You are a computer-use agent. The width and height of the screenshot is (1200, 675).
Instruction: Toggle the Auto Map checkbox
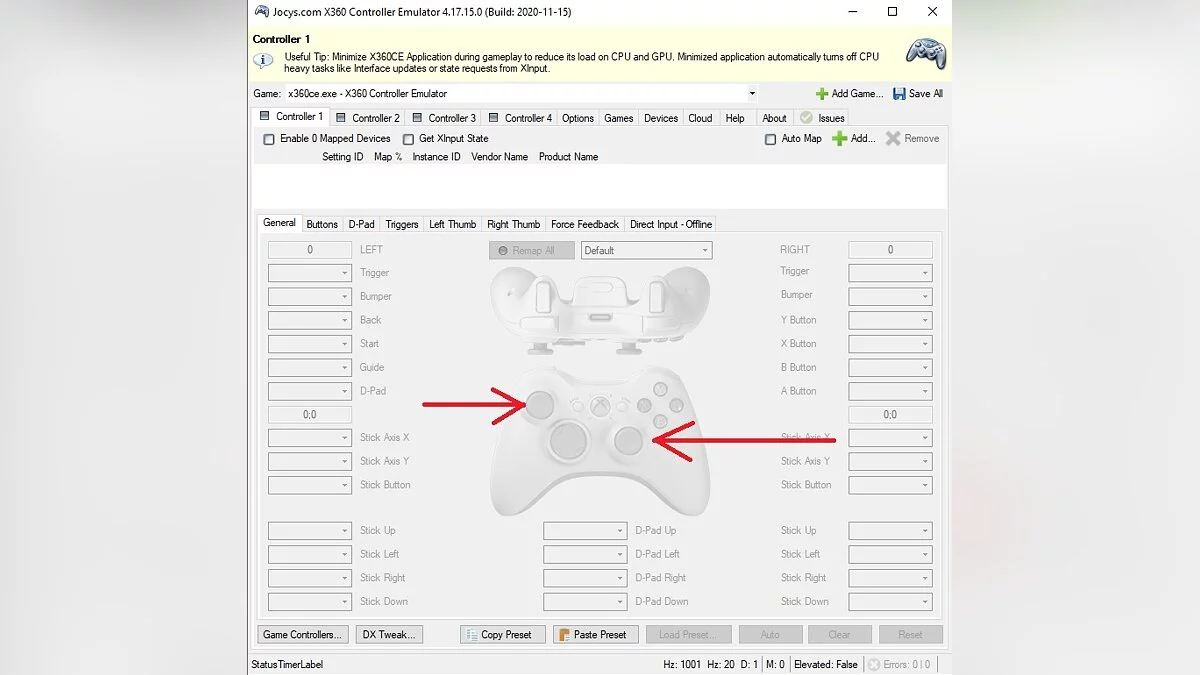(770, 140)
